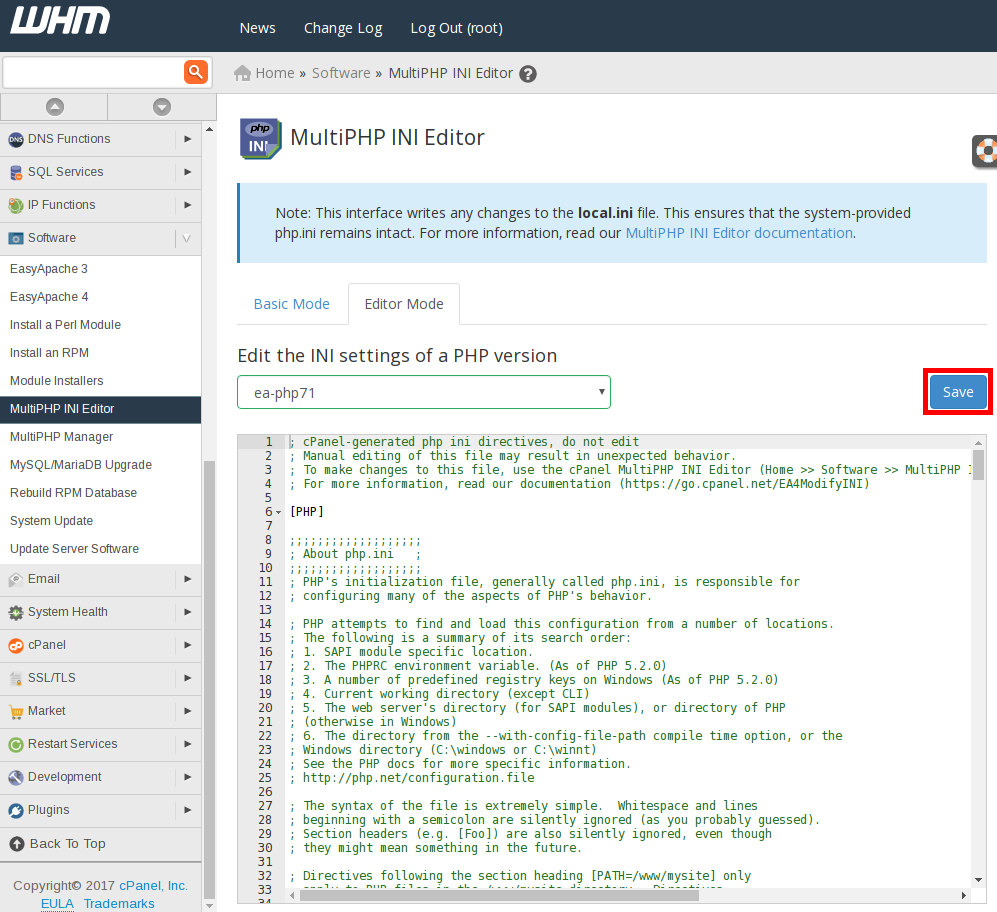997x912 pixels.
Task: Click the Back To Top arrow icon
Action: [x=16, y=844]
